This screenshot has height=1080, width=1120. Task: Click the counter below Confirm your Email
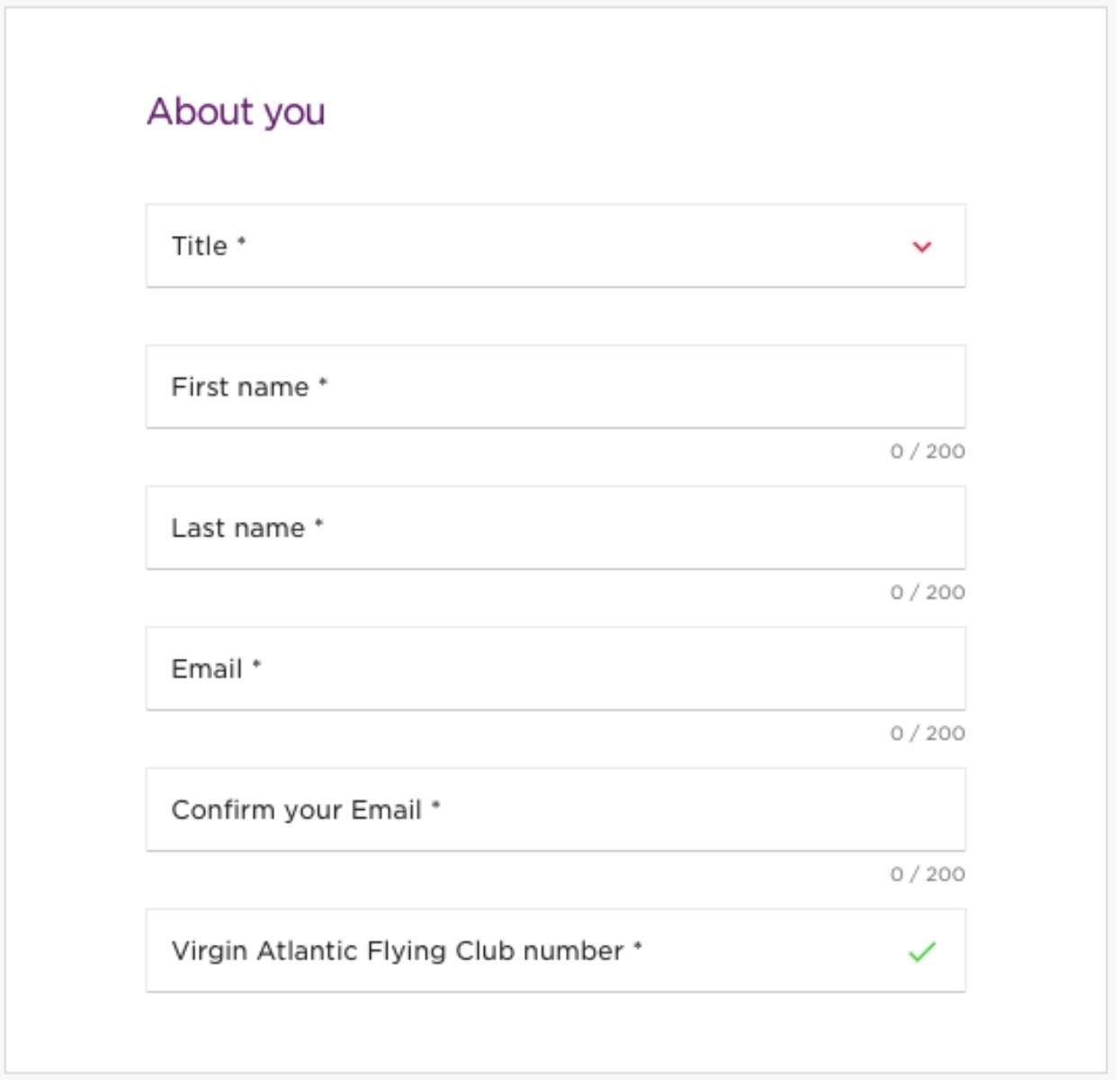tap(927, 874)
